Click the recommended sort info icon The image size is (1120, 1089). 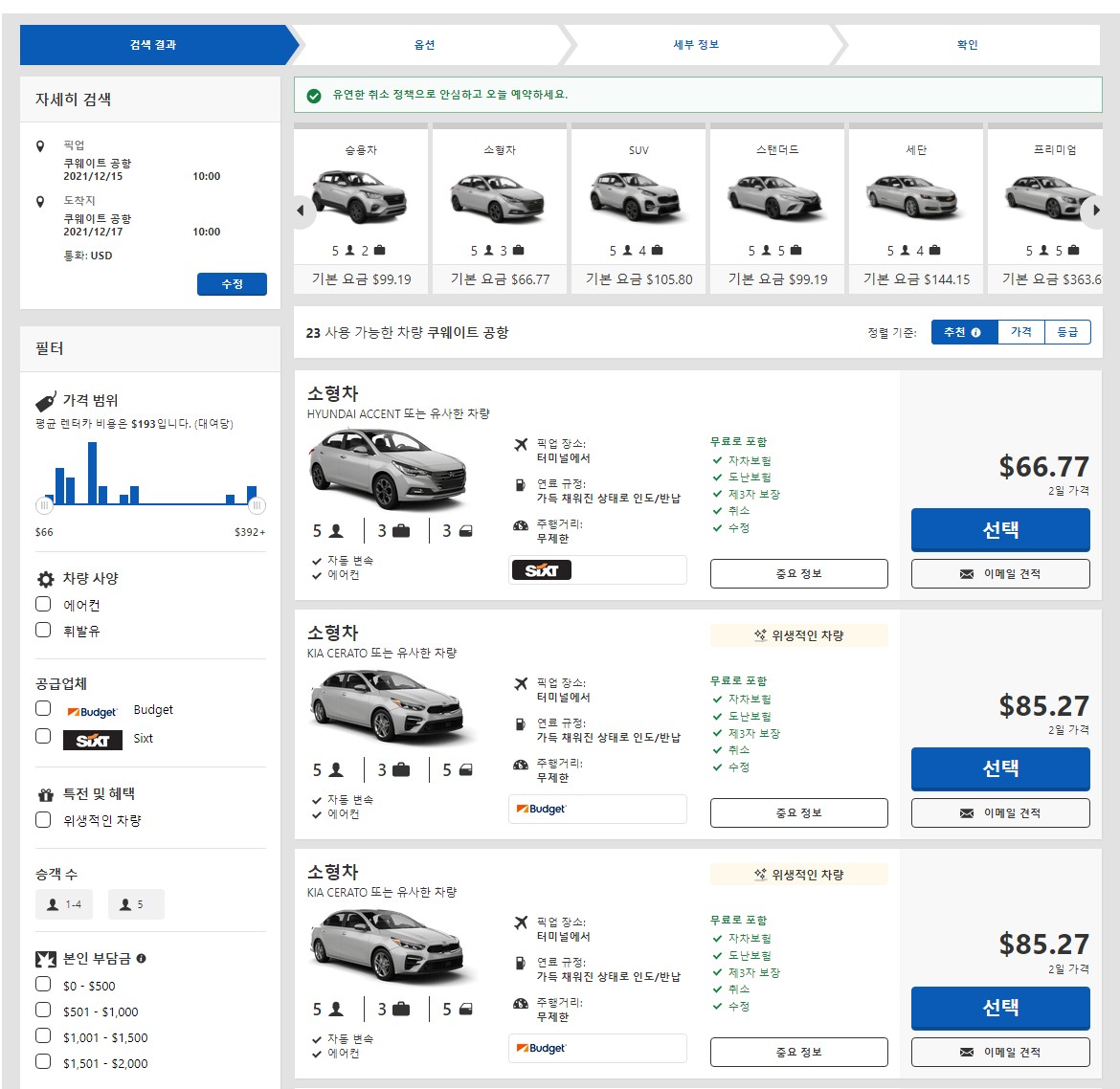click(975, 333)
